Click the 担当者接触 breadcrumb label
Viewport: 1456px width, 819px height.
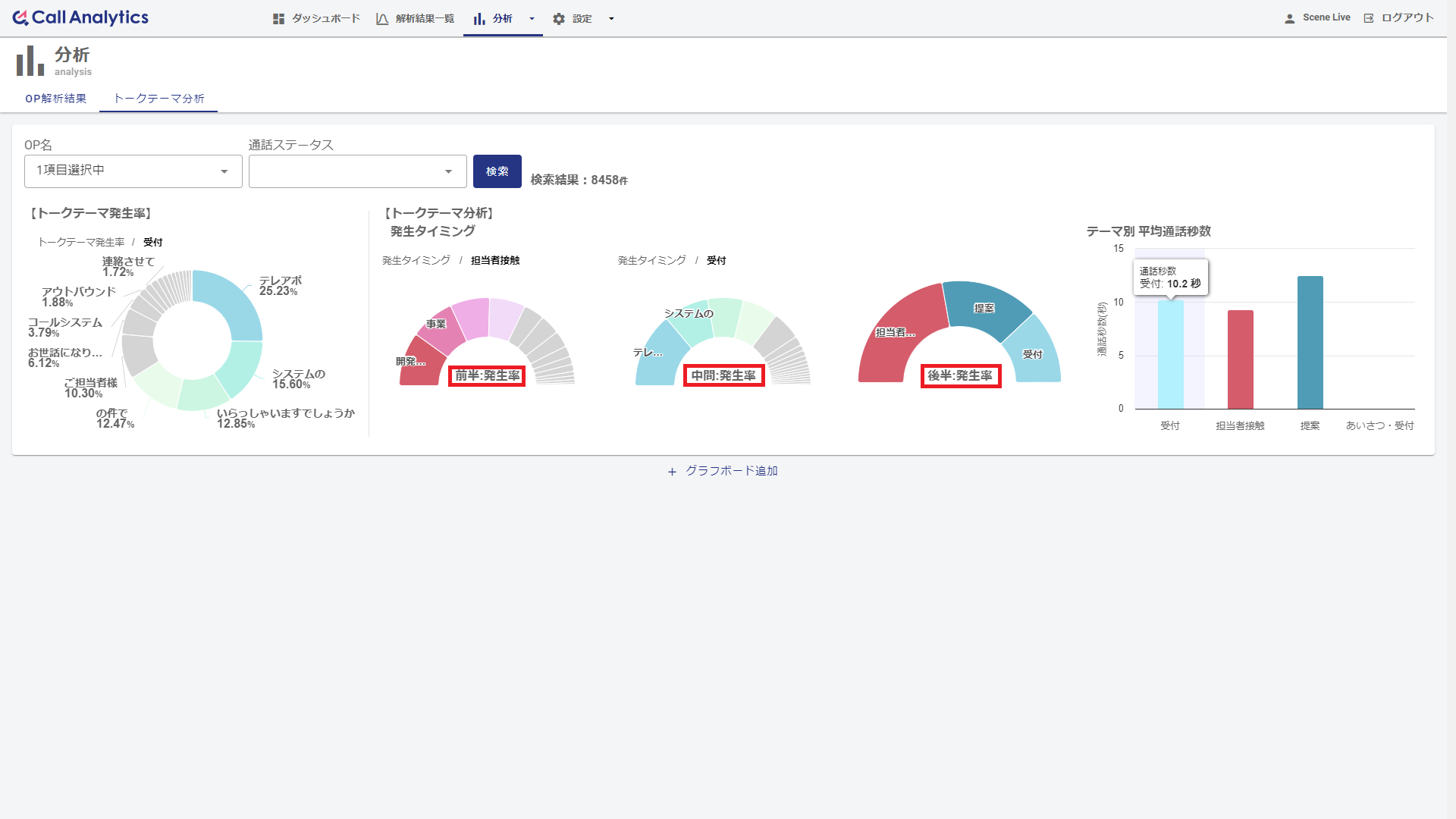(x=495, y=261)
